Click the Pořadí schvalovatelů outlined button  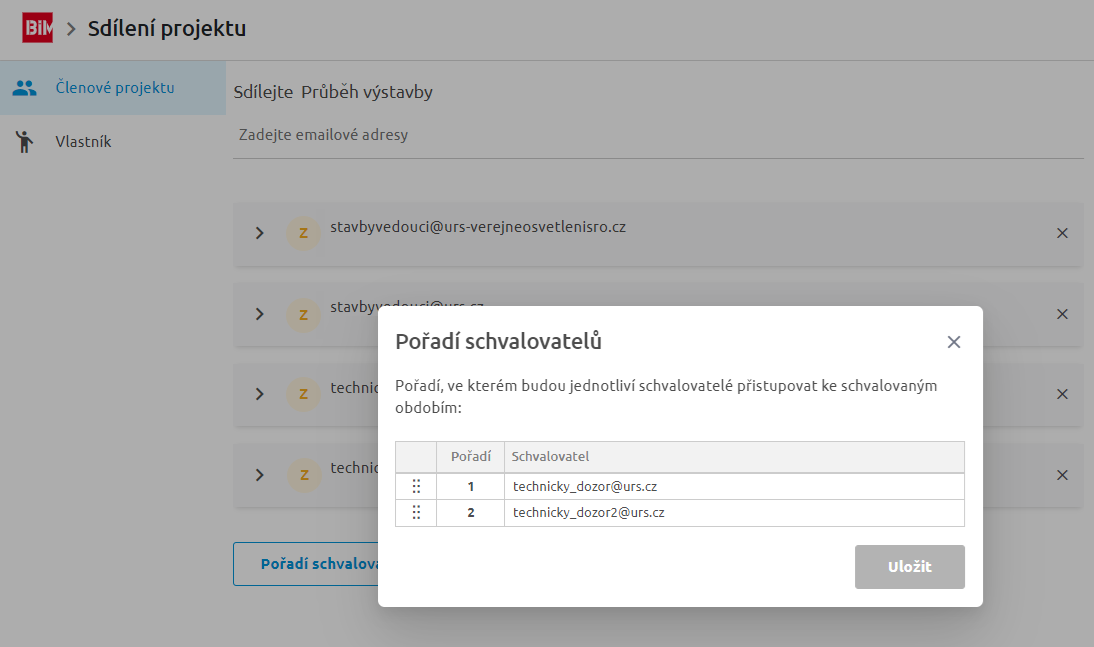(305, 564)
